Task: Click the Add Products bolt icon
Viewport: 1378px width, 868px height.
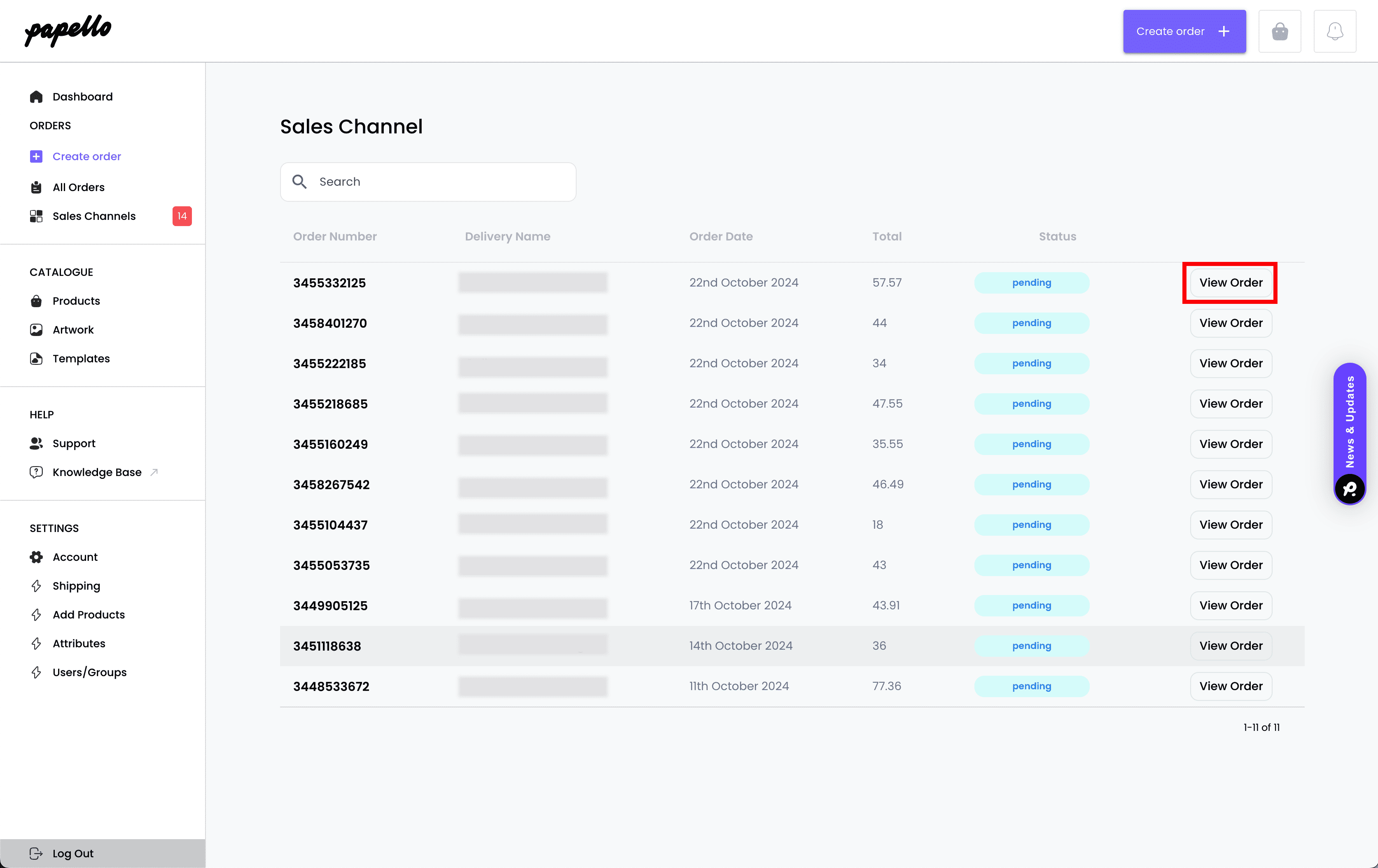Action: [x=36, y=614]
